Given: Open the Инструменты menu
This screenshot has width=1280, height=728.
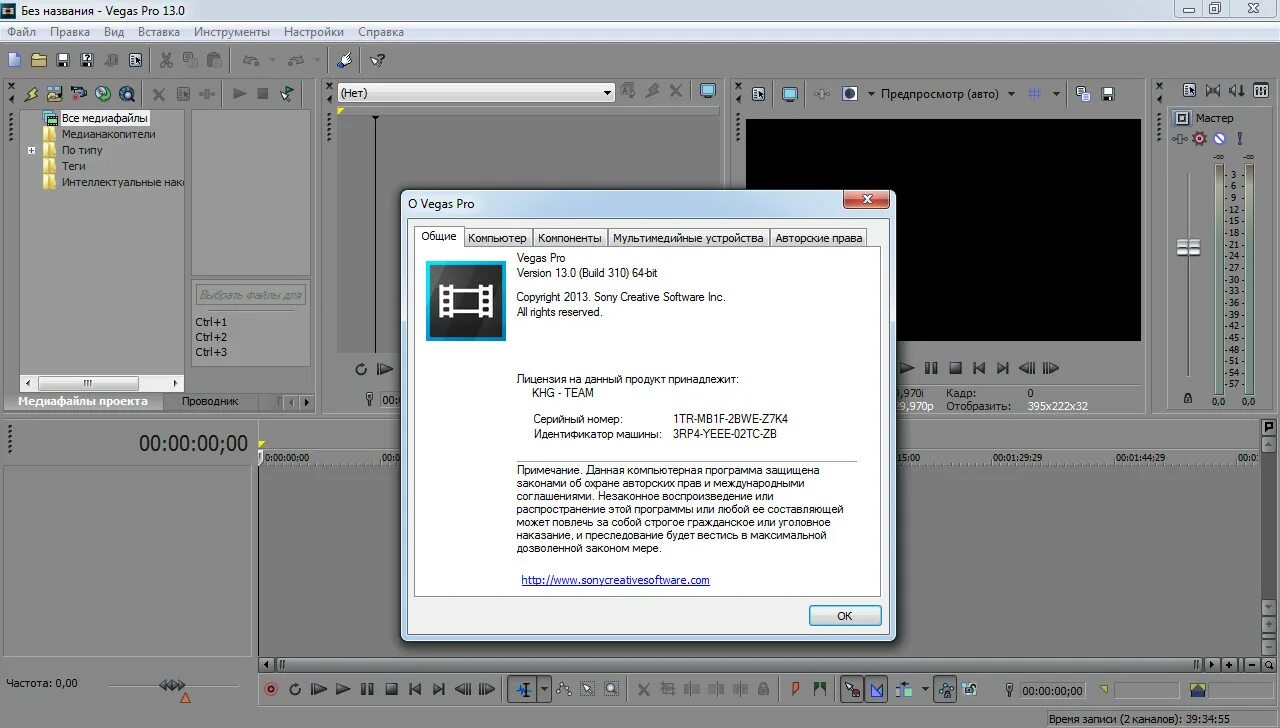Looking at the screenshot, I should tap(232, 32).
